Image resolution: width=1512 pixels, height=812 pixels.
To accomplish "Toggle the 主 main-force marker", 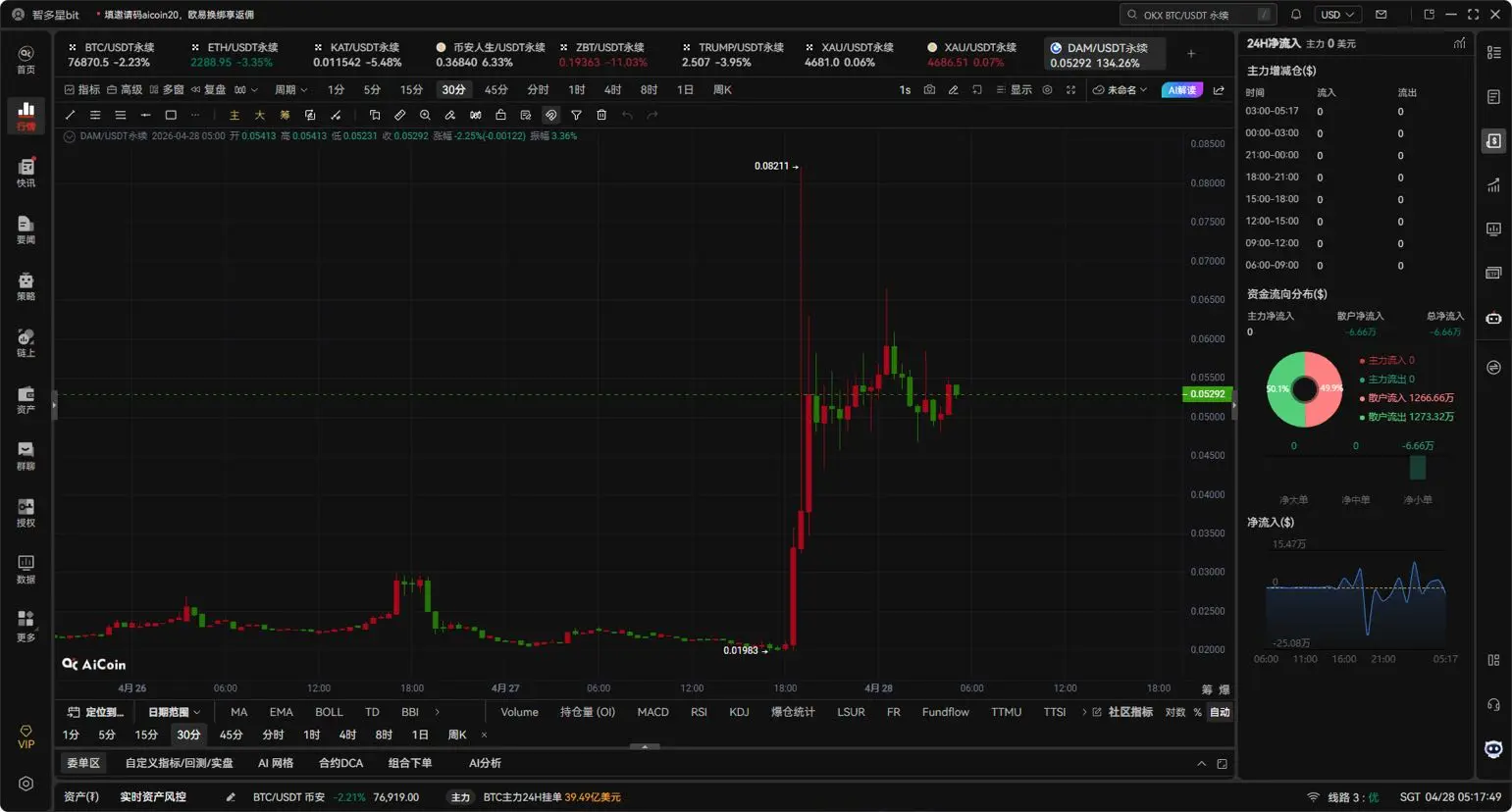I will 235,115.
